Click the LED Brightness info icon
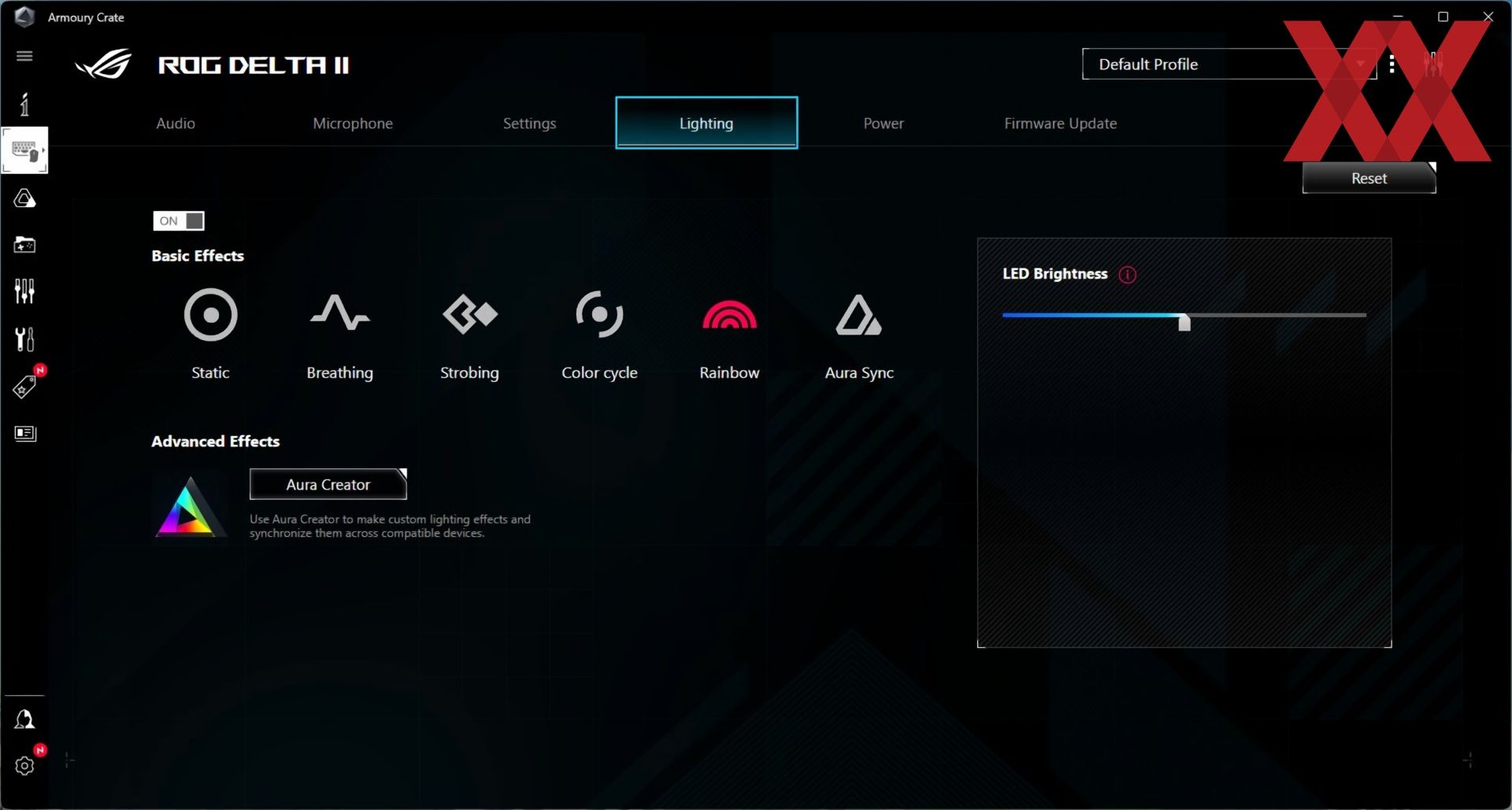Viewport: 1512px width, 810px height. [1127, 275]
